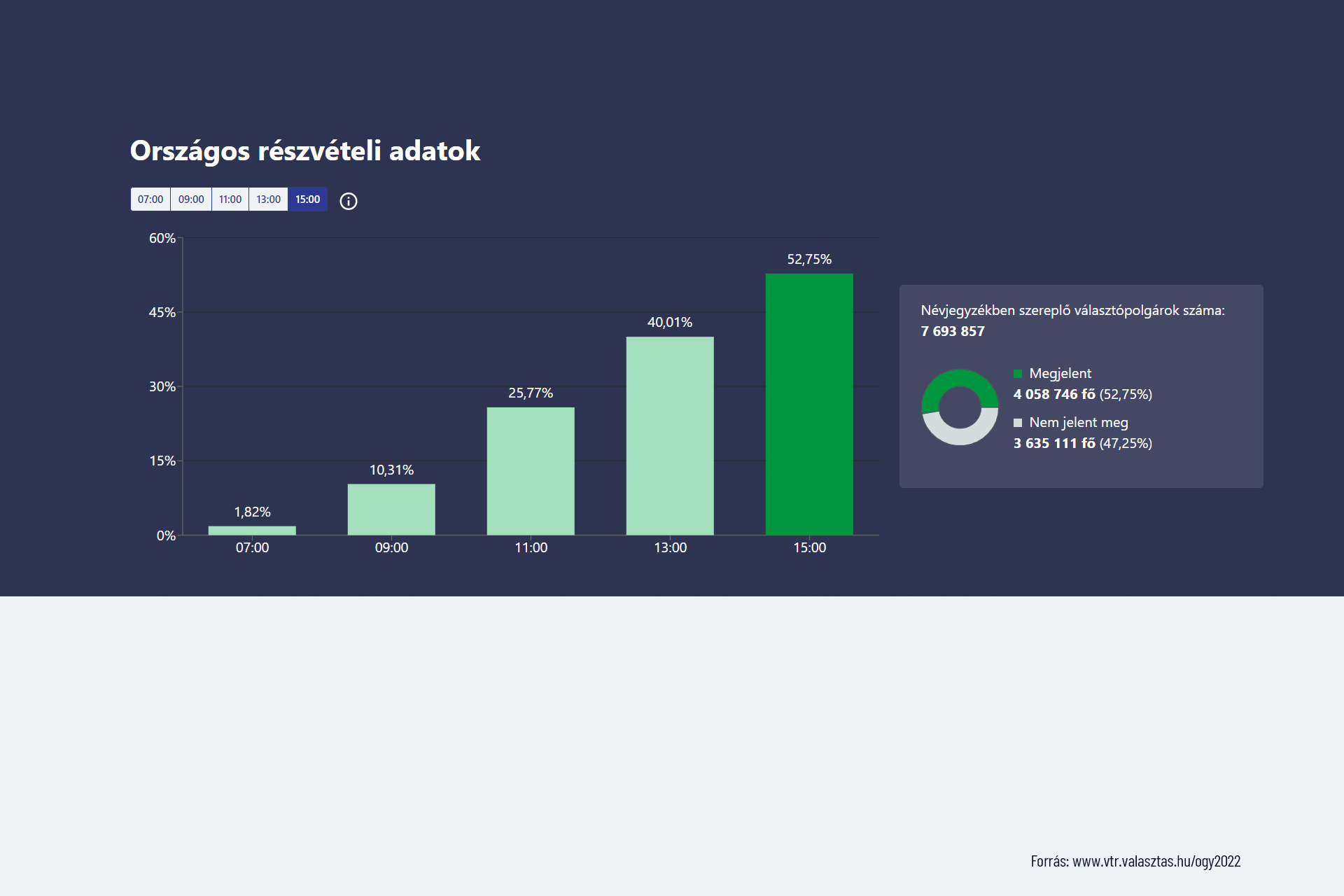Click the grey Nem jelent meg swatch

(1018, 423)
